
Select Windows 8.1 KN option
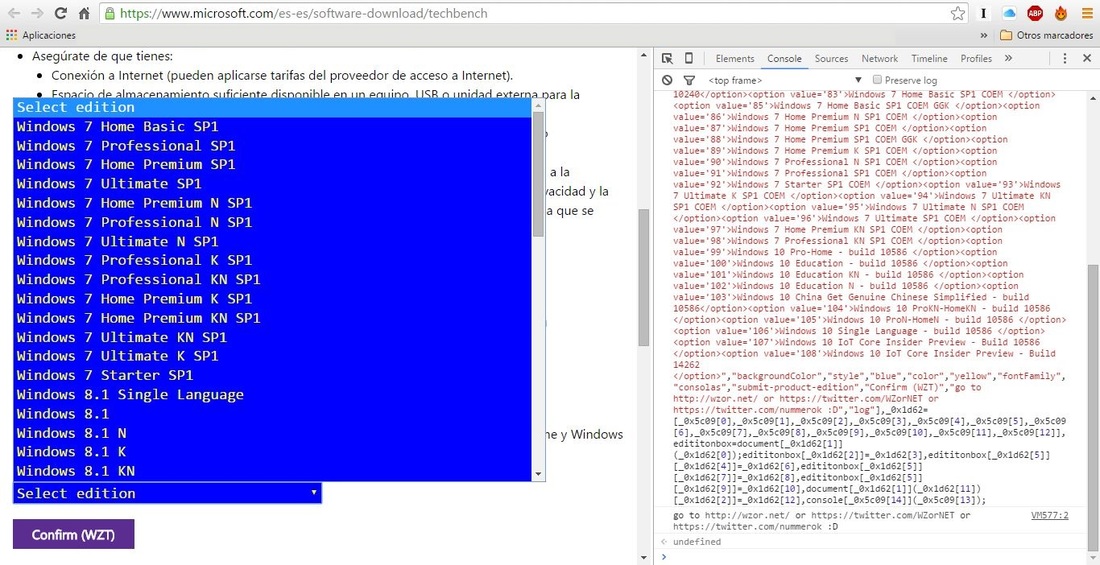pos(273,470)
